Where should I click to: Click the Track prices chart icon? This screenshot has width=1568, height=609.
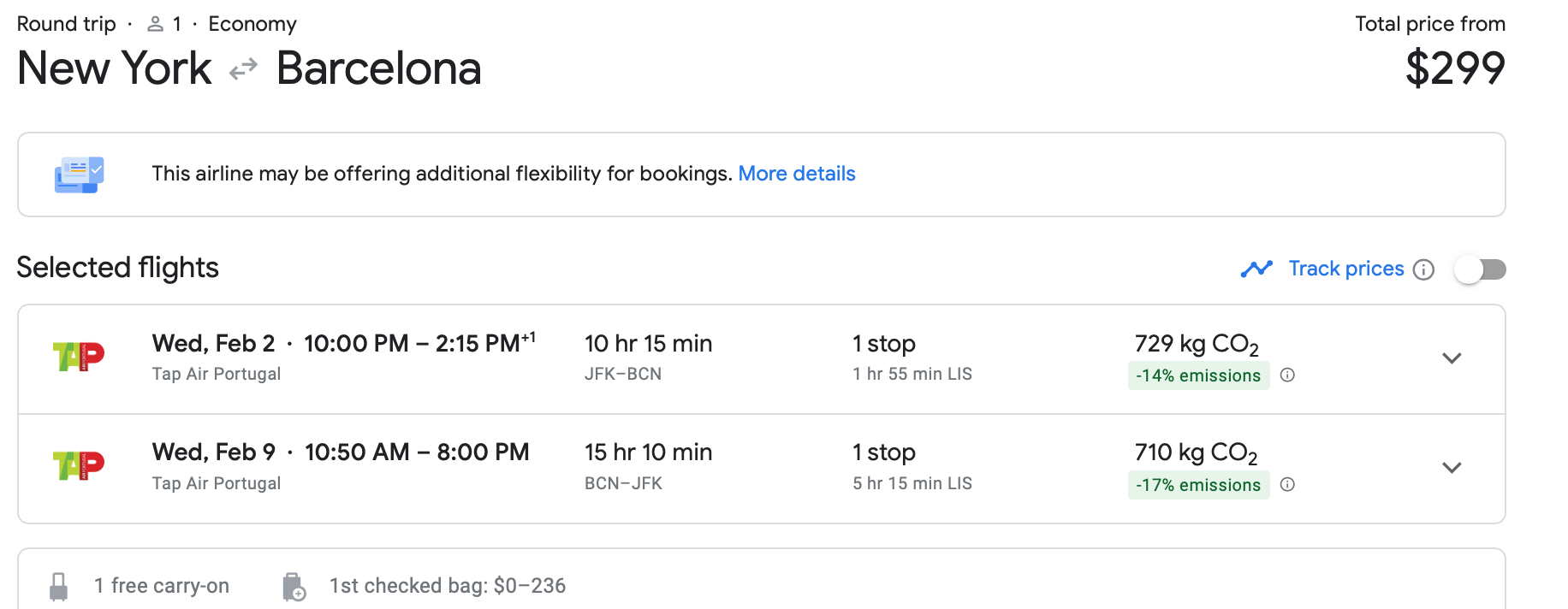point(1256,269)
